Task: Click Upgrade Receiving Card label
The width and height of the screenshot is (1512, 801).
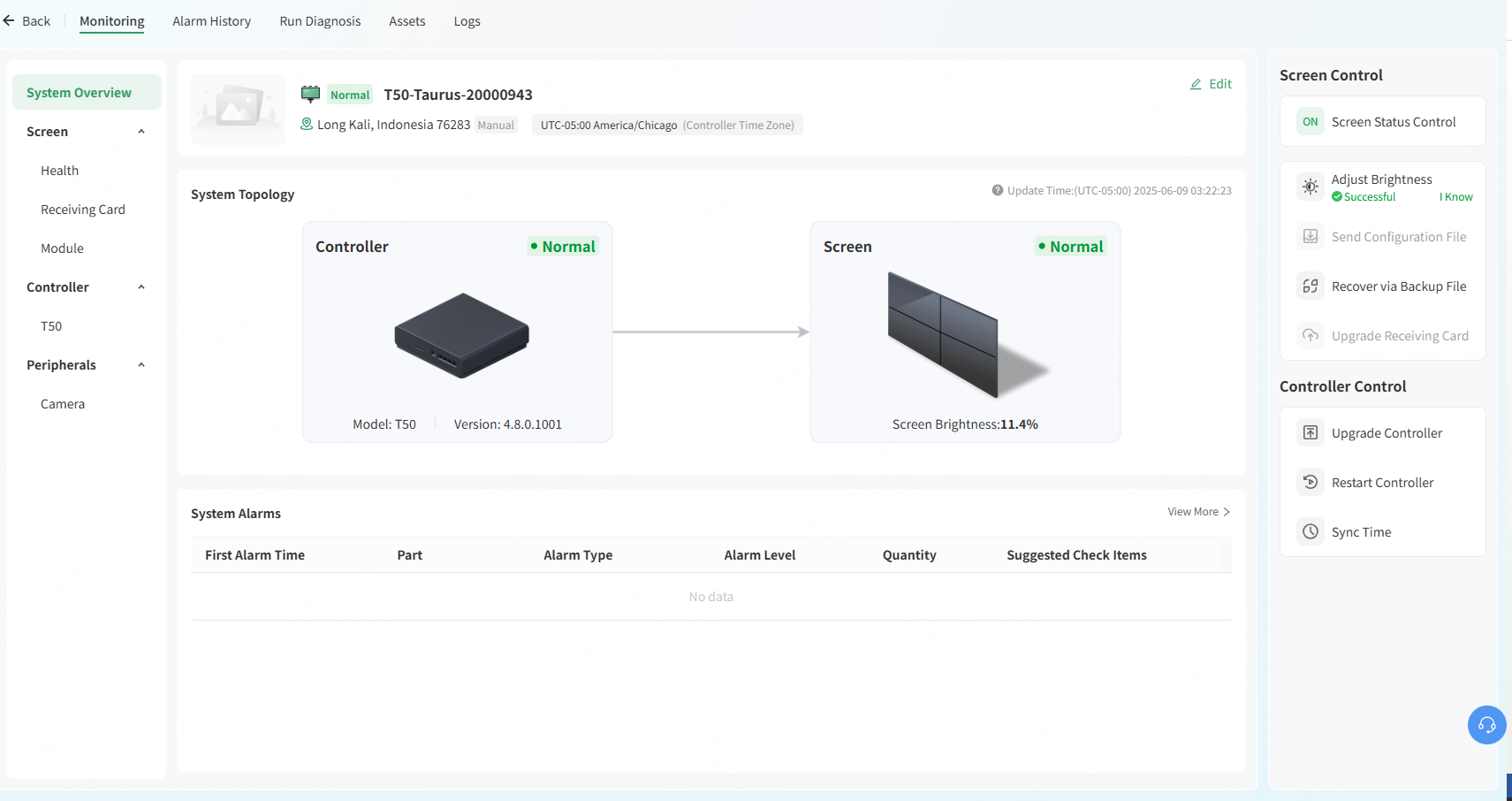Action: pyautogui.click(x=1400, y=336)
